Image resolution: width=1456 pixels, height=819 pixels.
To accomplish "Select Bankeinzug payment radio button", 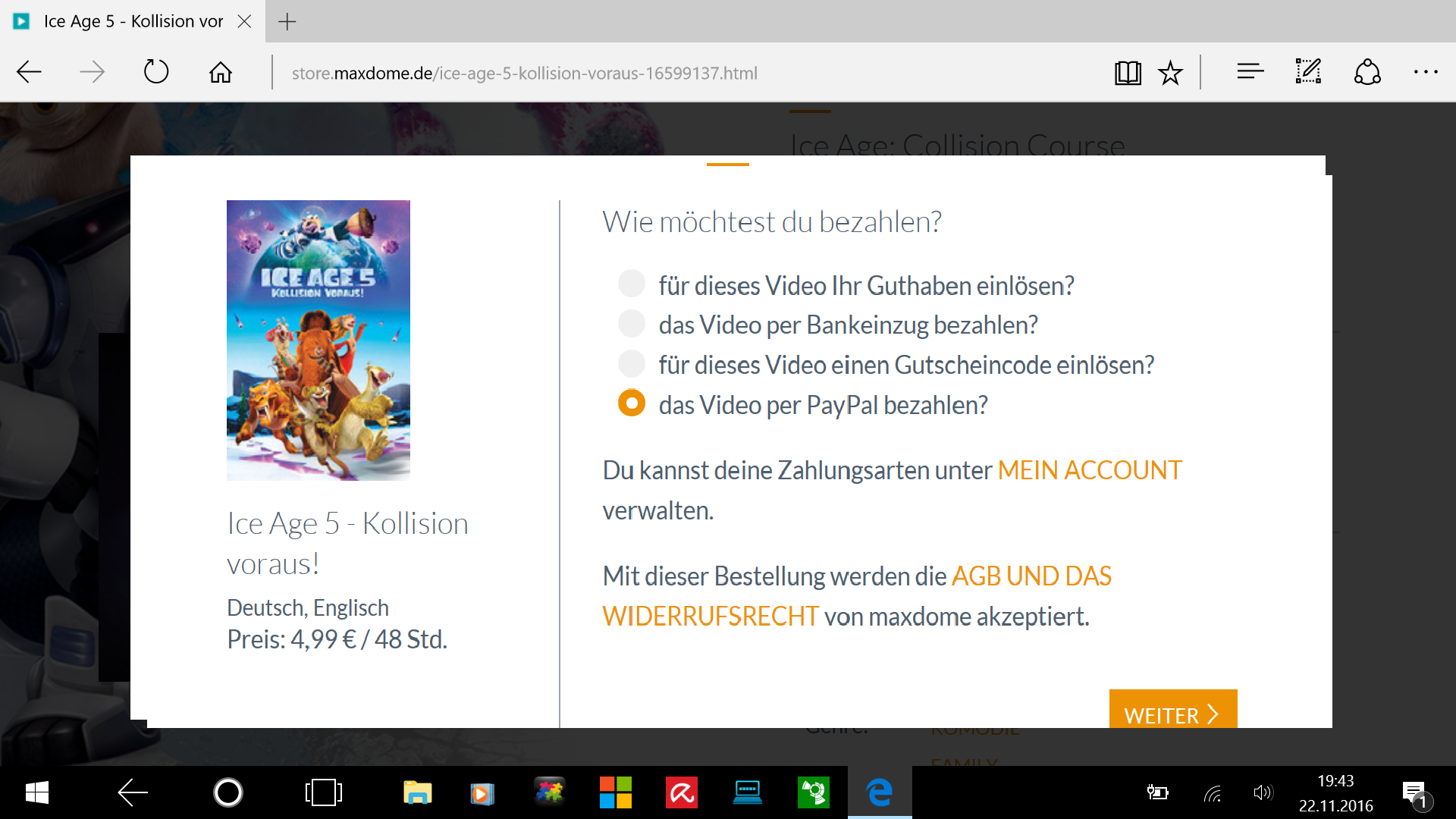I will pyautogui.click(x=632, y=323).
